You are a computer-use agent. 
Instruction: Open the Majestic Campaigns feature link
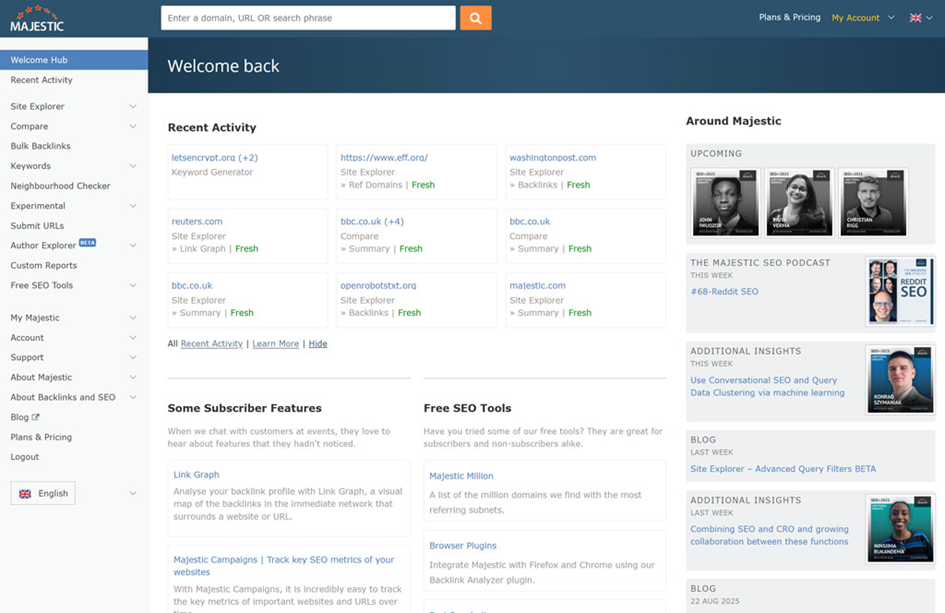[284, 566]
